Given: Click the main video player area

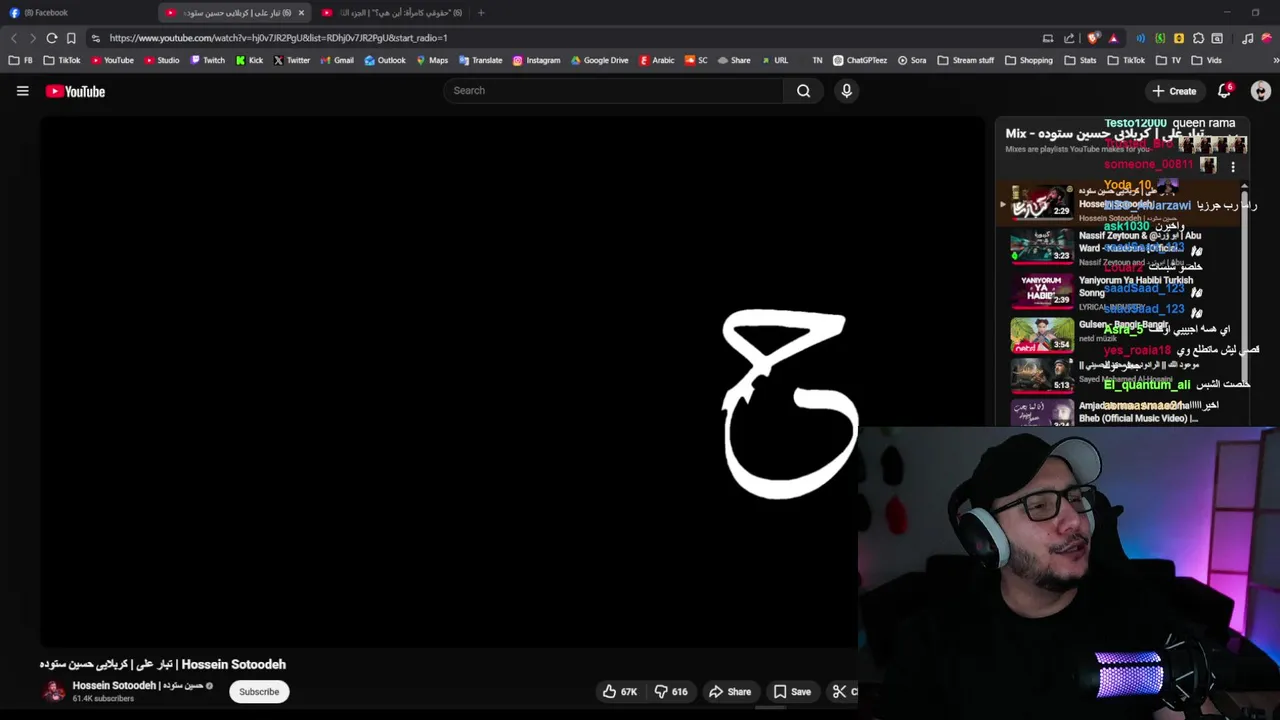Looking at the screenshot, I should coord(512,381).
